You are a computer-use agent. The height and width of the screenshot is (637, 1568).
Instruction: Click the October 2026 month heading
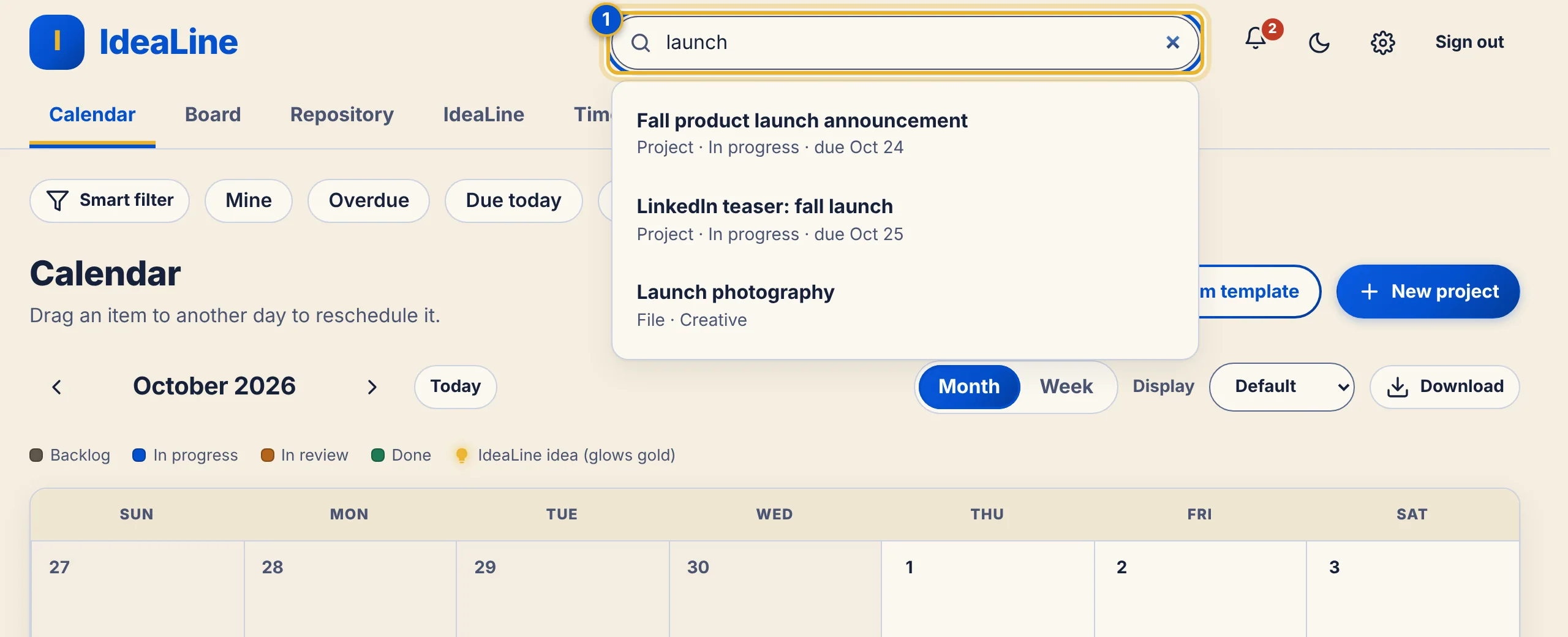click(x=214, y=386)
